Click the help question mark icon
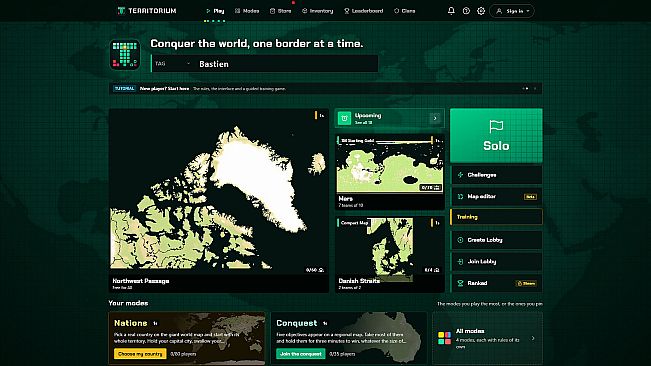The height and width of the screenshot is (366, 651). pyautogui.click(x=466, y=11)
